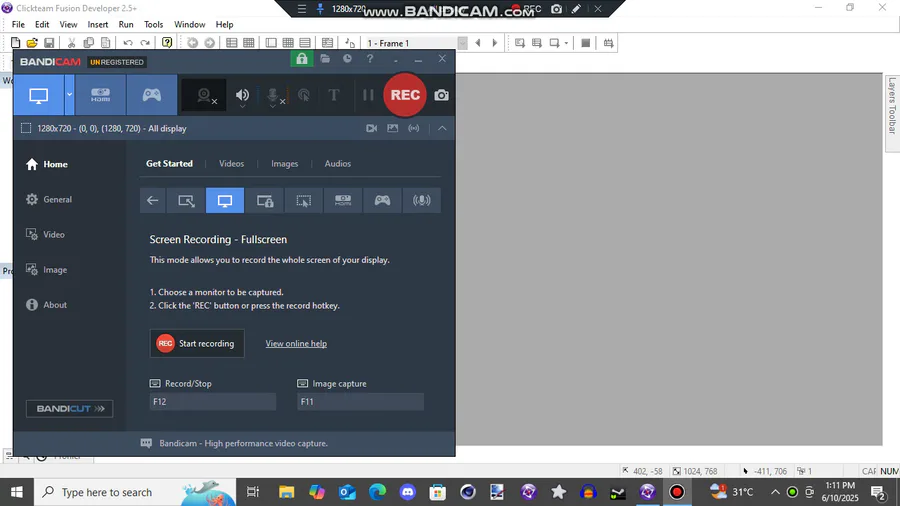Toggle text overlay T icon
Screen dimensions: 900x506
(333, 95)
